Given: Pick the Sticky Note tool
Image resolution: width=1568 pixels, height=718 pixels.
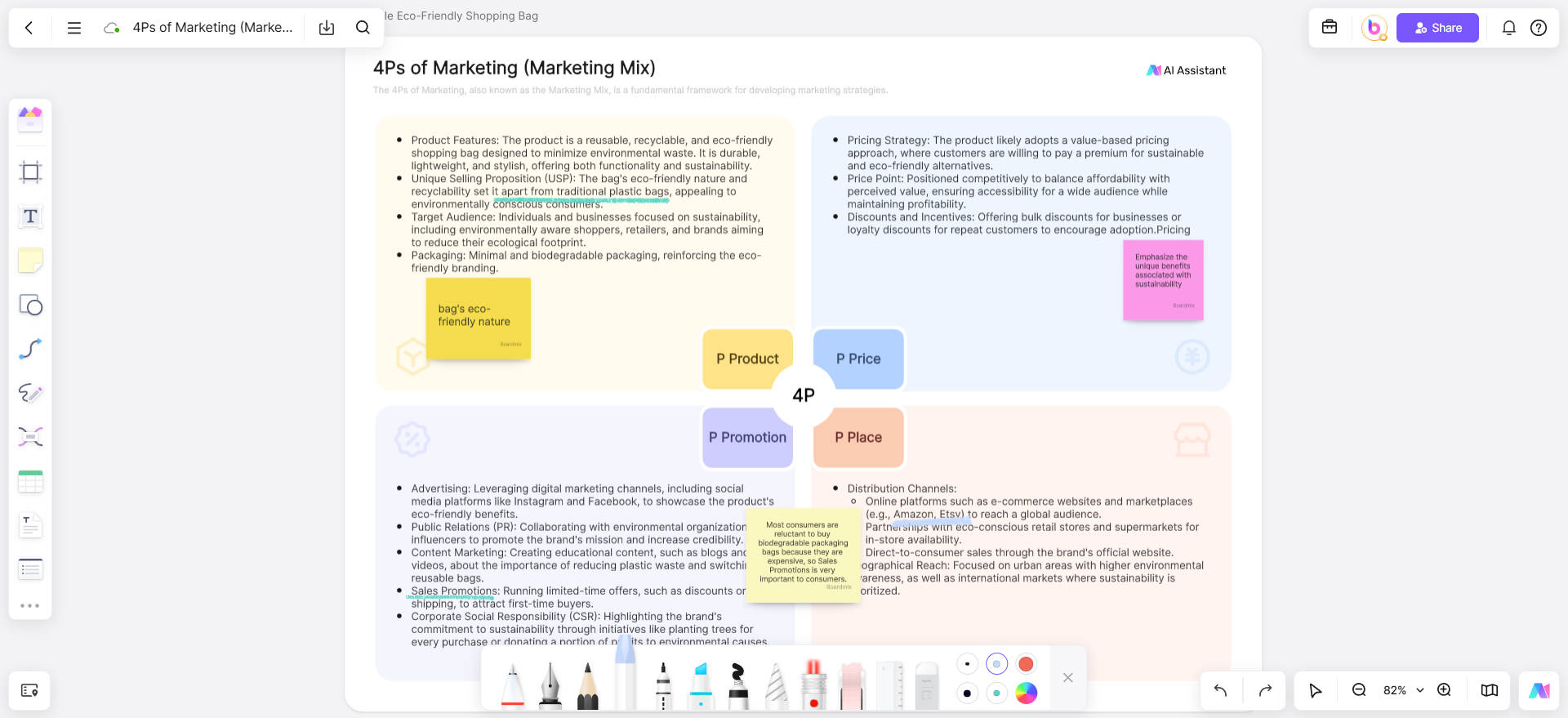Looking at the screenshot, I should [30, 261].
